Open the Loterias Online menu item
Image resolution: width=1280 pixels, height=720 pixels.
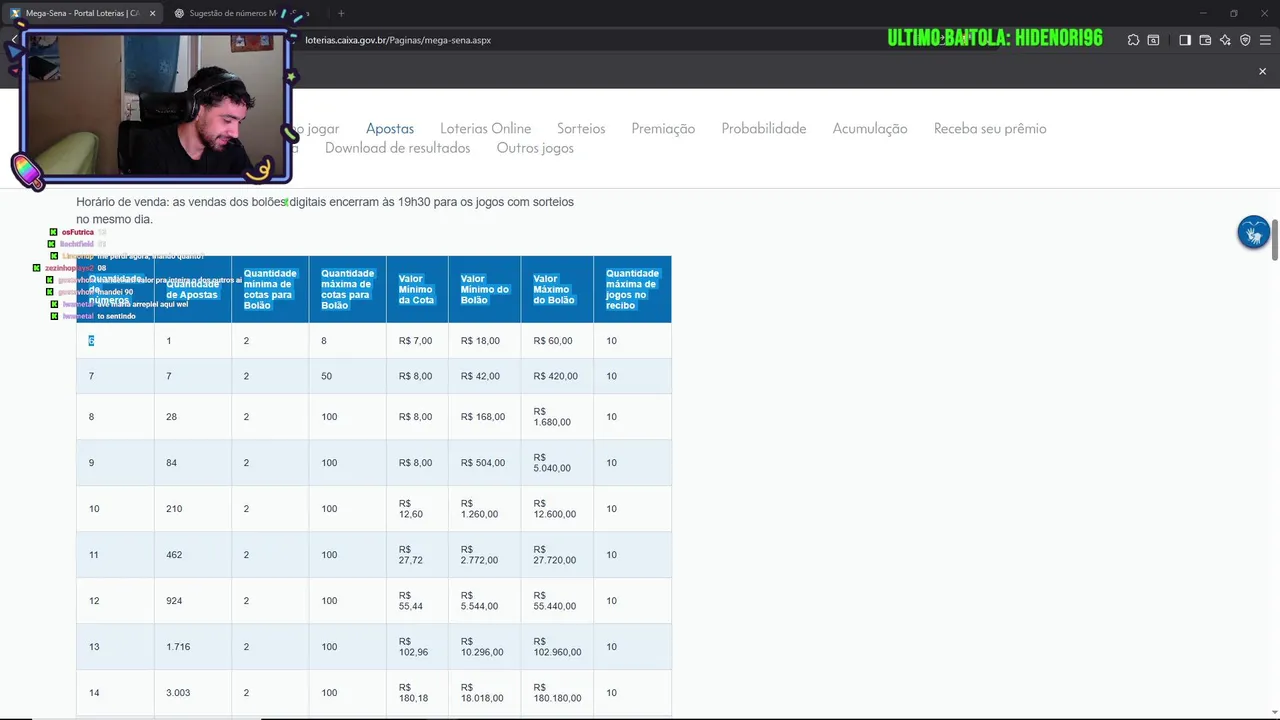(x=485, y=128)
